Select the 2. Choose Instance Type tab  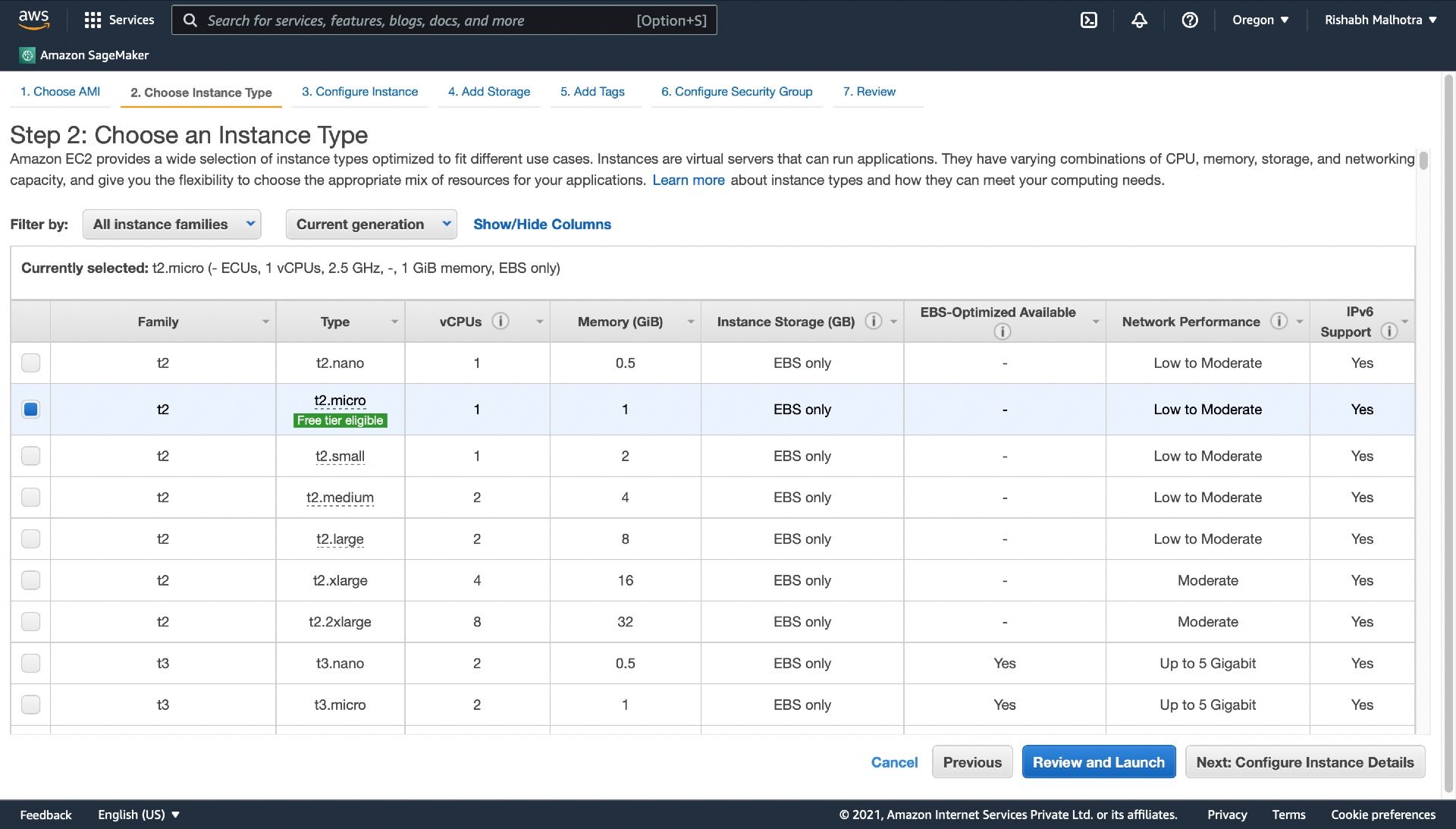coord(201,93)
